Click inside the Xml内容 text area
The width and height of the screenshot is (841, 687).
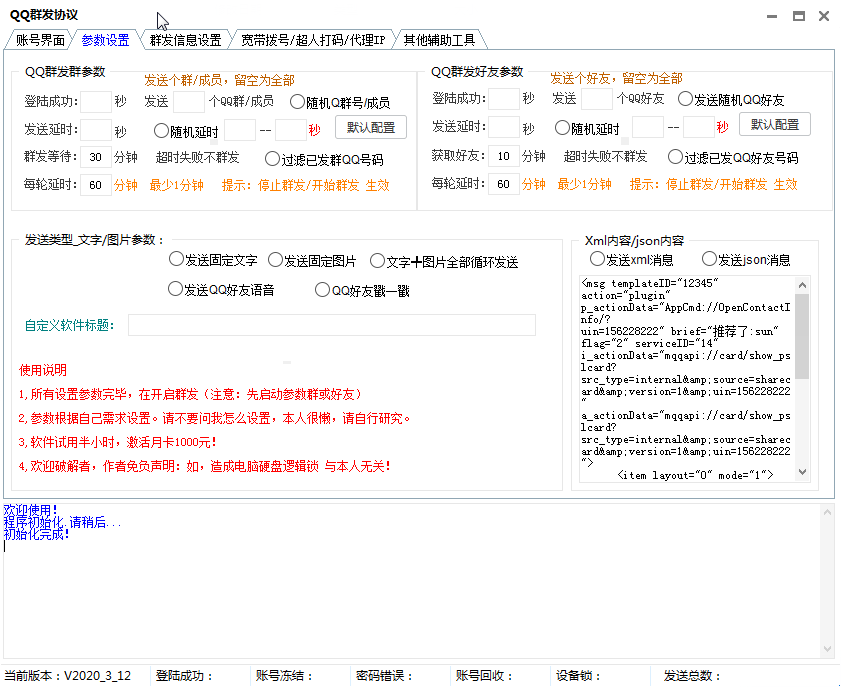[x=687, y=379]
